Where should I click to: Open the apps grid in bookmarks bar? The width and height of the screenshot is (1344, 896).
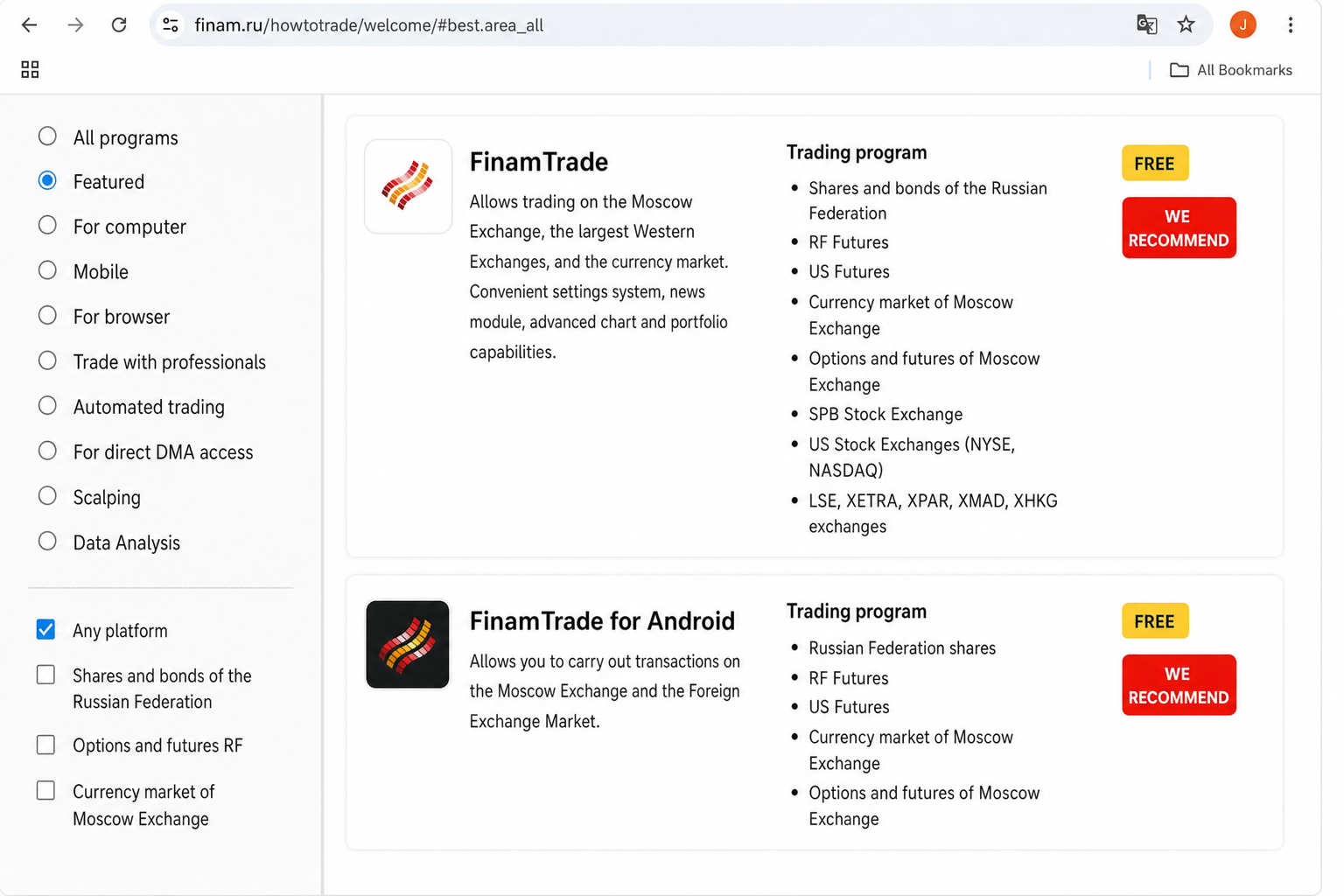30,70
